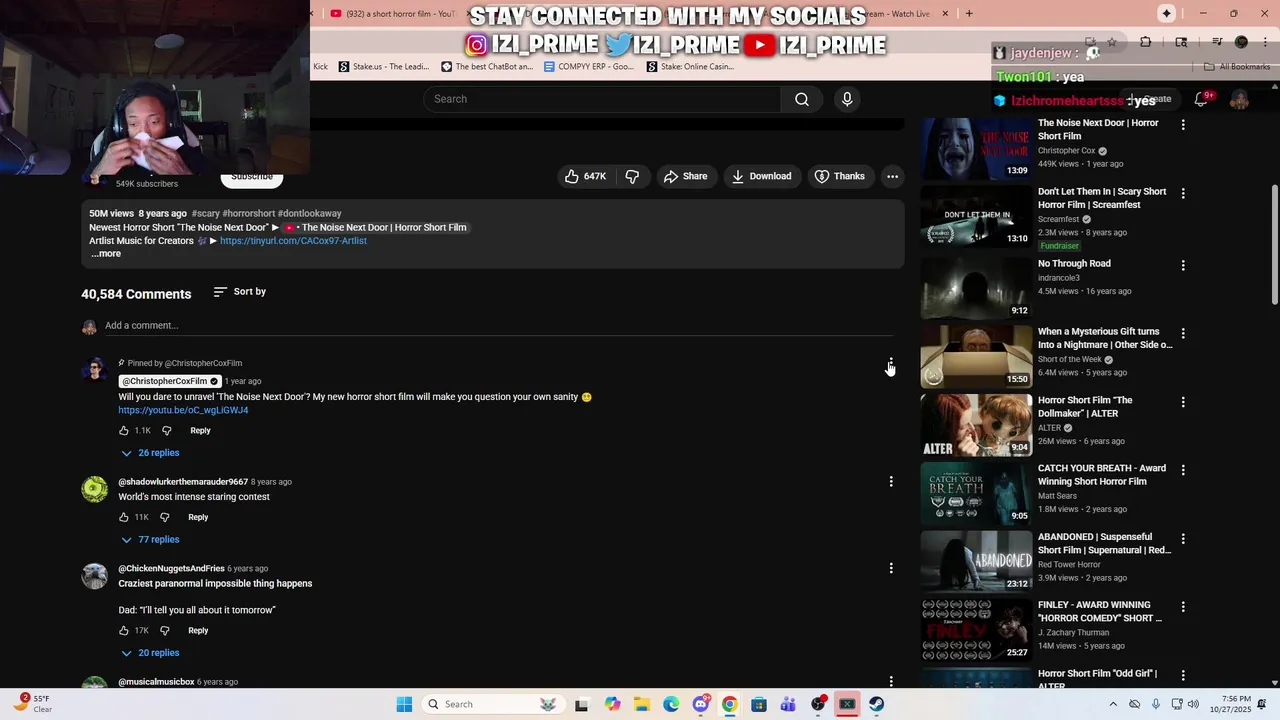Like the ChickenNuggetsAndFries comment
Image resolution: width=1280 pixels, height=720 pixels.
124,631
